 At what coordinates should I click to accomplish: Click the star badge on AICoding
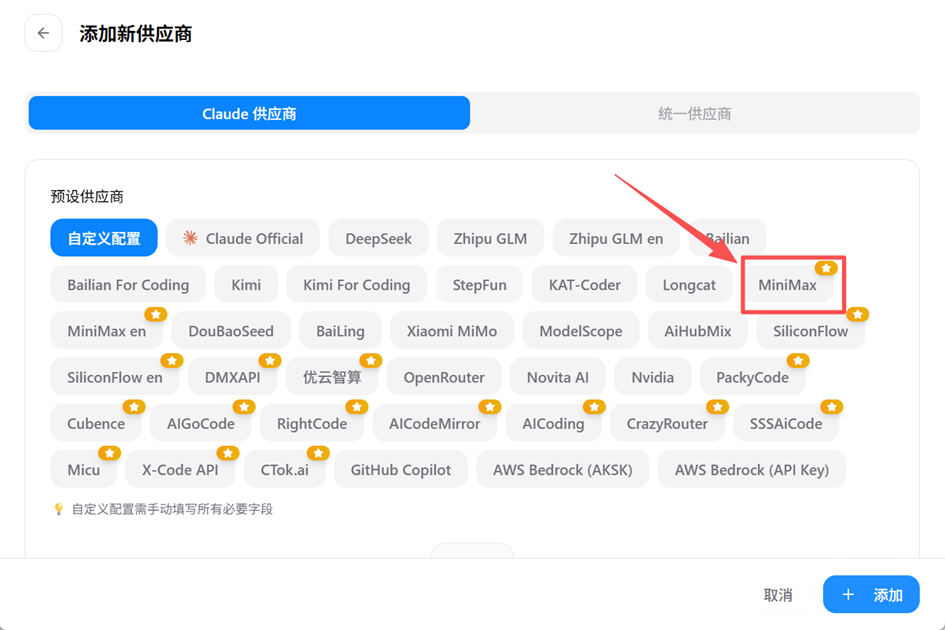[x=594, y=407]
